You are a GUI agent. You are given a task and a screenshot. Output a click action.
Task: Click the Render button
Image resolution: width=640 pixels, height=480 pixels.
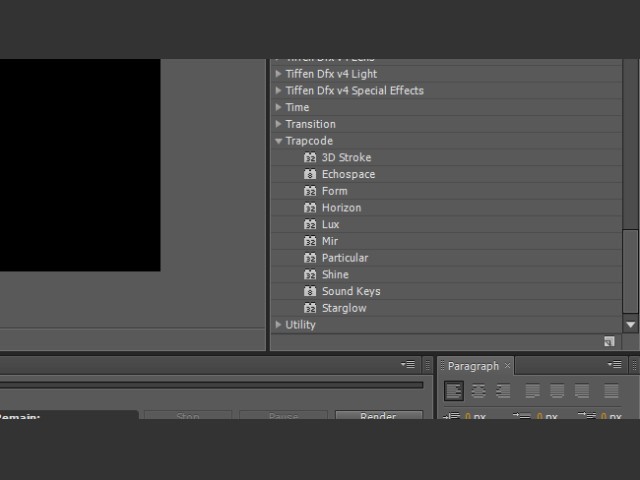coord(379,415)
